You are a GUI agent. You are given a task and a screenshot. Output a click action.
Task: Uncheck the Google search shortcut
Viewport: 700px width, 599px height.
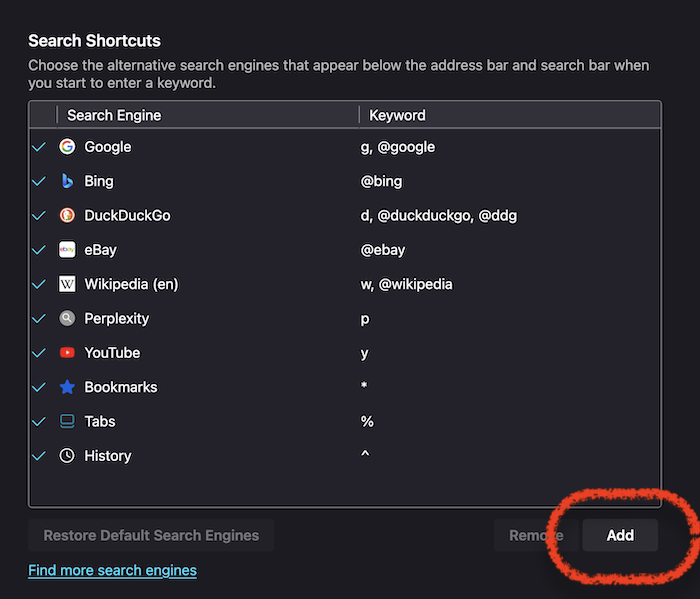coord(39,146)
